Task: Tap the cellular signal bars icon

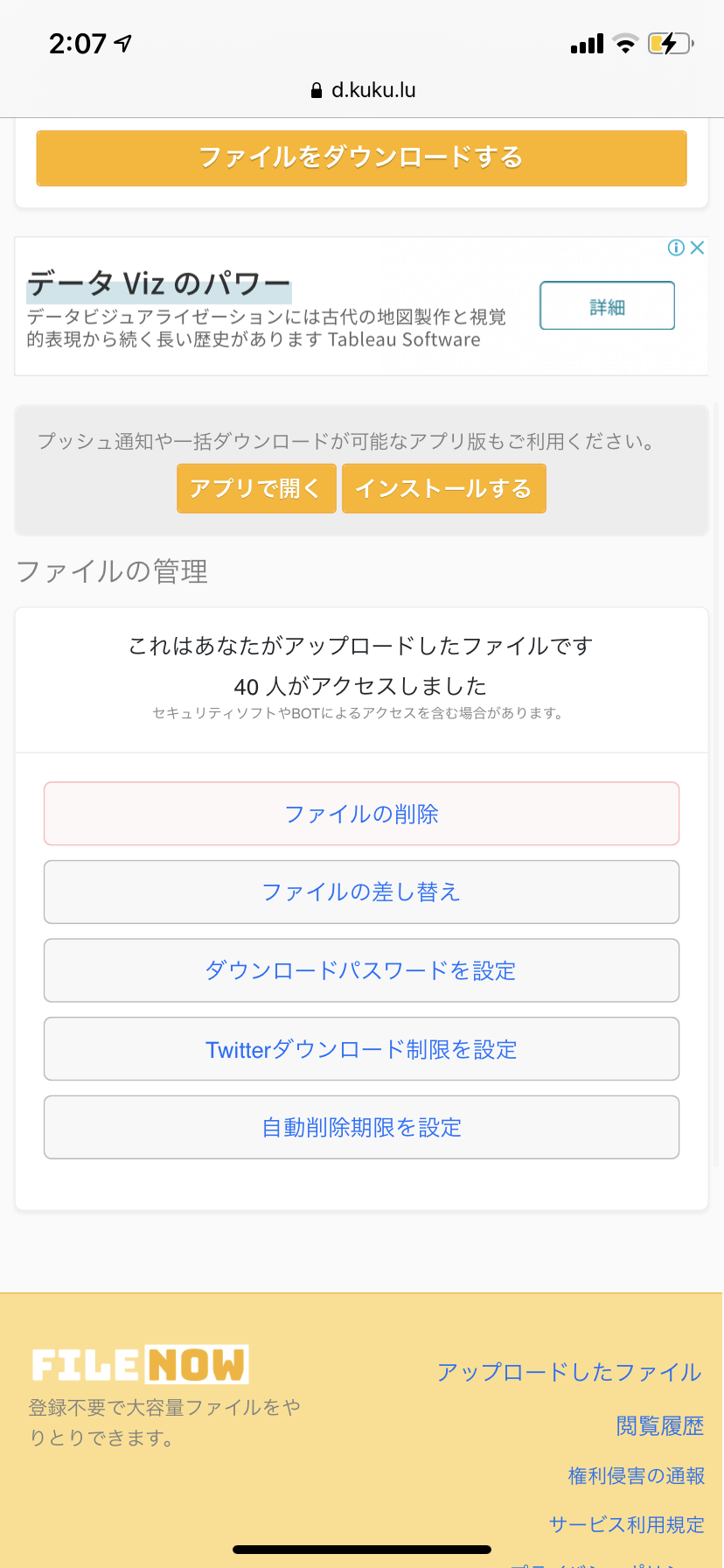Action: pos(587,44)
